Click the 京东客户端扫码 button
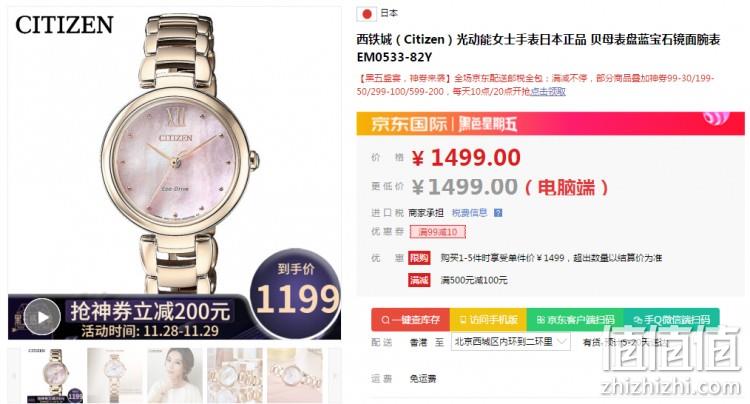 (x=575, y=320)
